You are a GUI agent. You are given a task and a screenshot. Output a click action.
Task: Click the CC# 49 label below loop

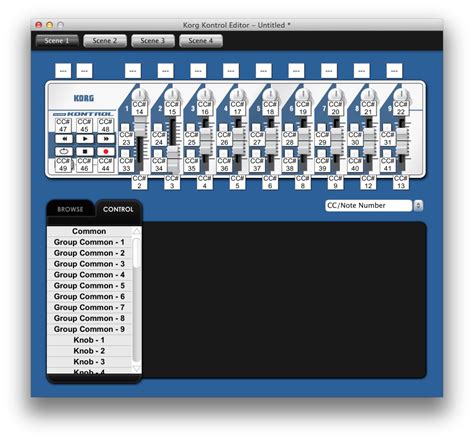pyautogui.click(x=63, y=165)
